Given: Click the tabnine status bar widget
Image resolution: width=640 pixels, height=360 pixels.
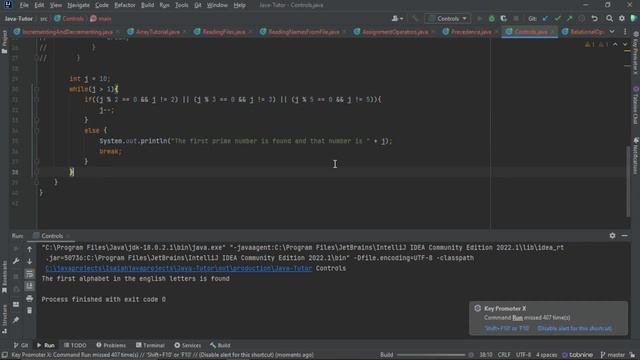Looking at the screenshot, I should [x=578, y=355].
